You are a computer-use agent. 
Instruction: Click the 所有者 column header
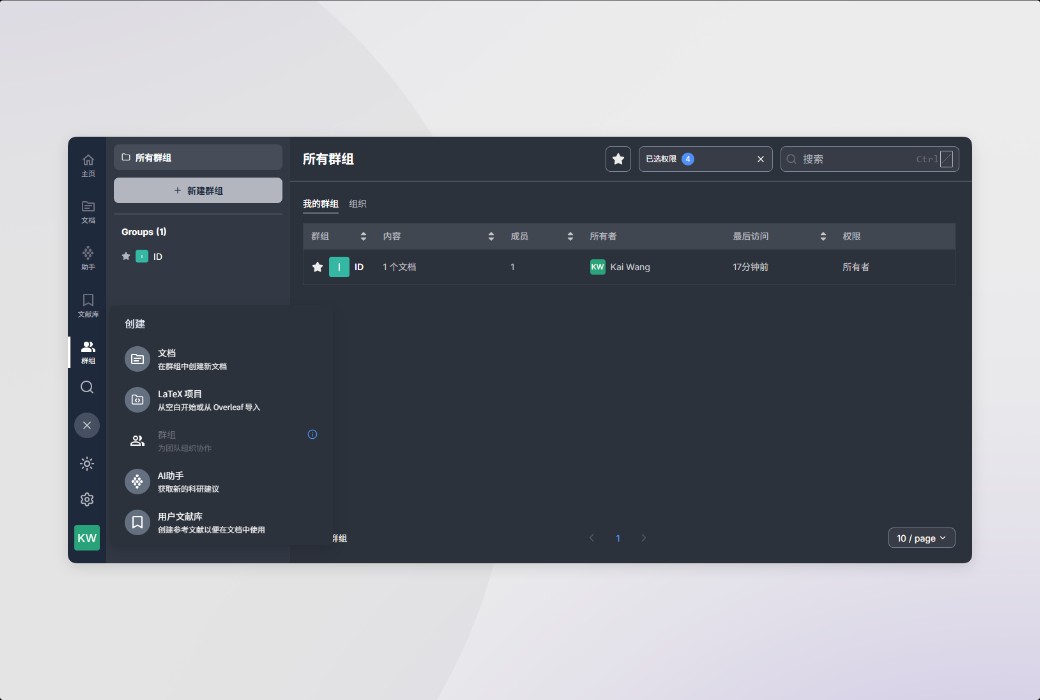pos(603,236)
